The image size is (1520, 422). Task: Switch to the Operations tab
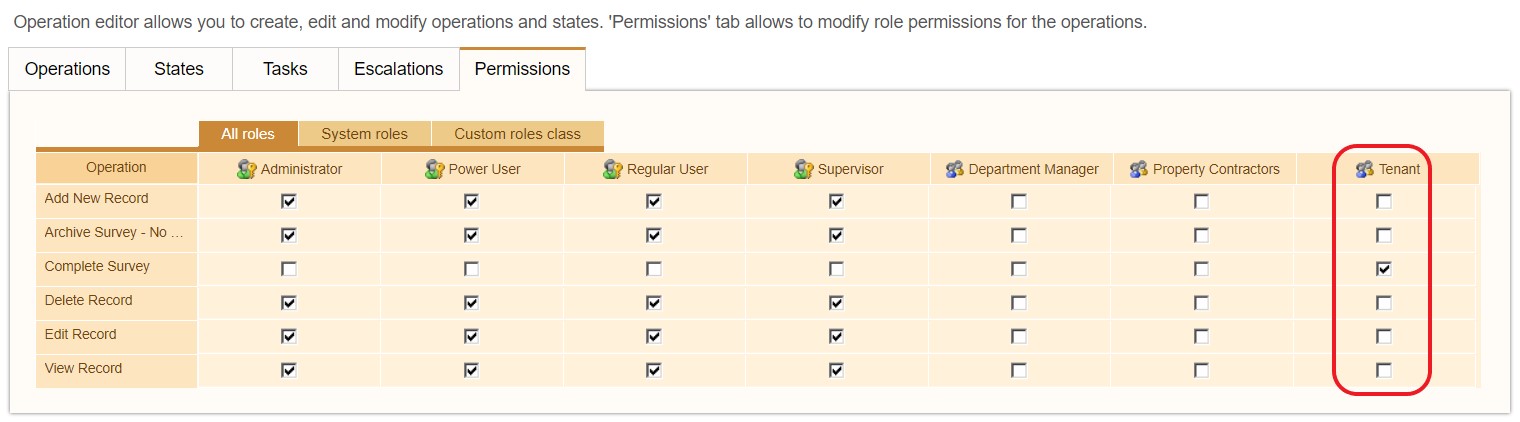click(x=67, y=69)
